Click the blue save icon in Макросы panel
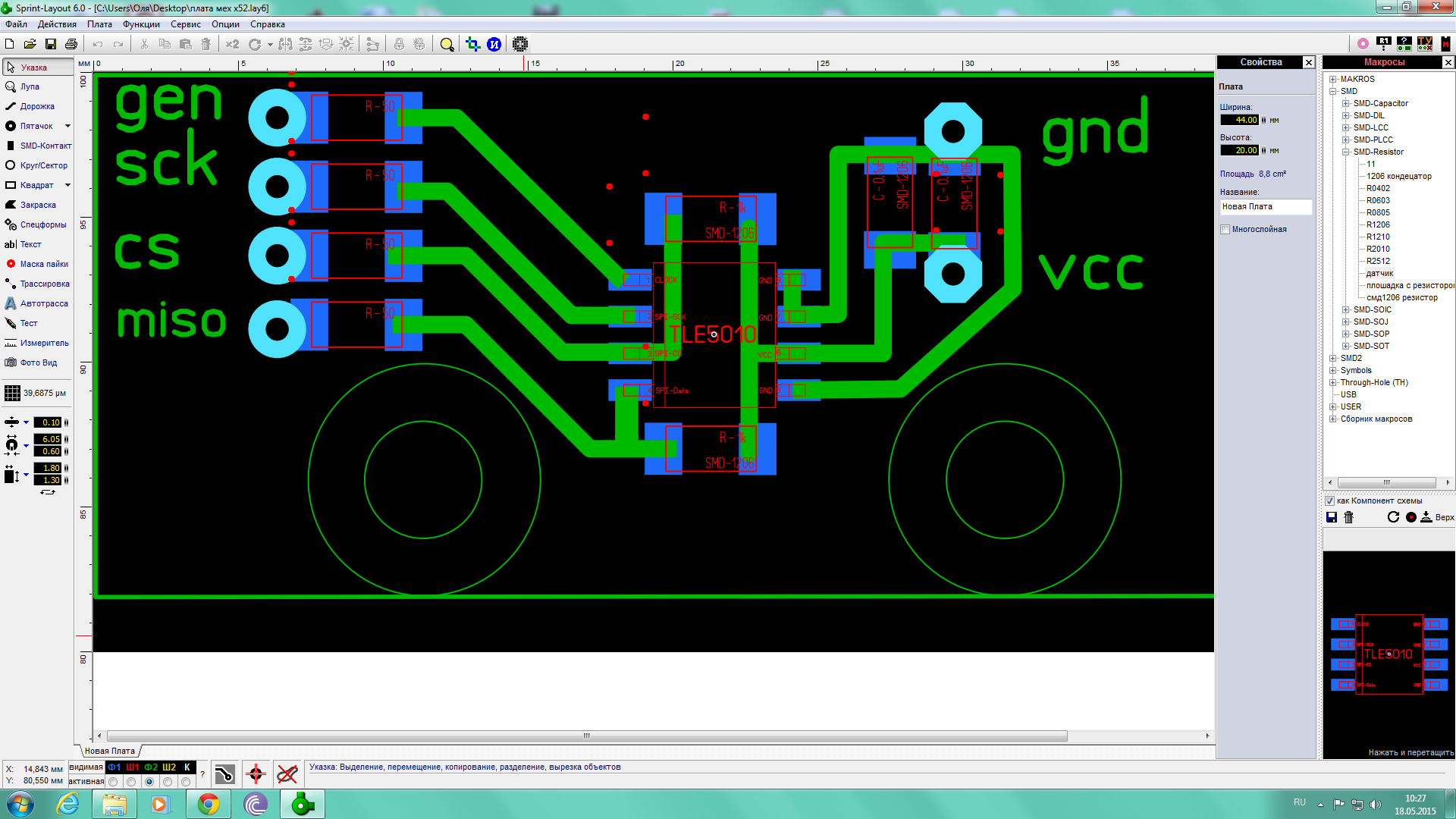Image resolution: width=1456 pixels, height=819 pixels. (x=1331, y=517)
